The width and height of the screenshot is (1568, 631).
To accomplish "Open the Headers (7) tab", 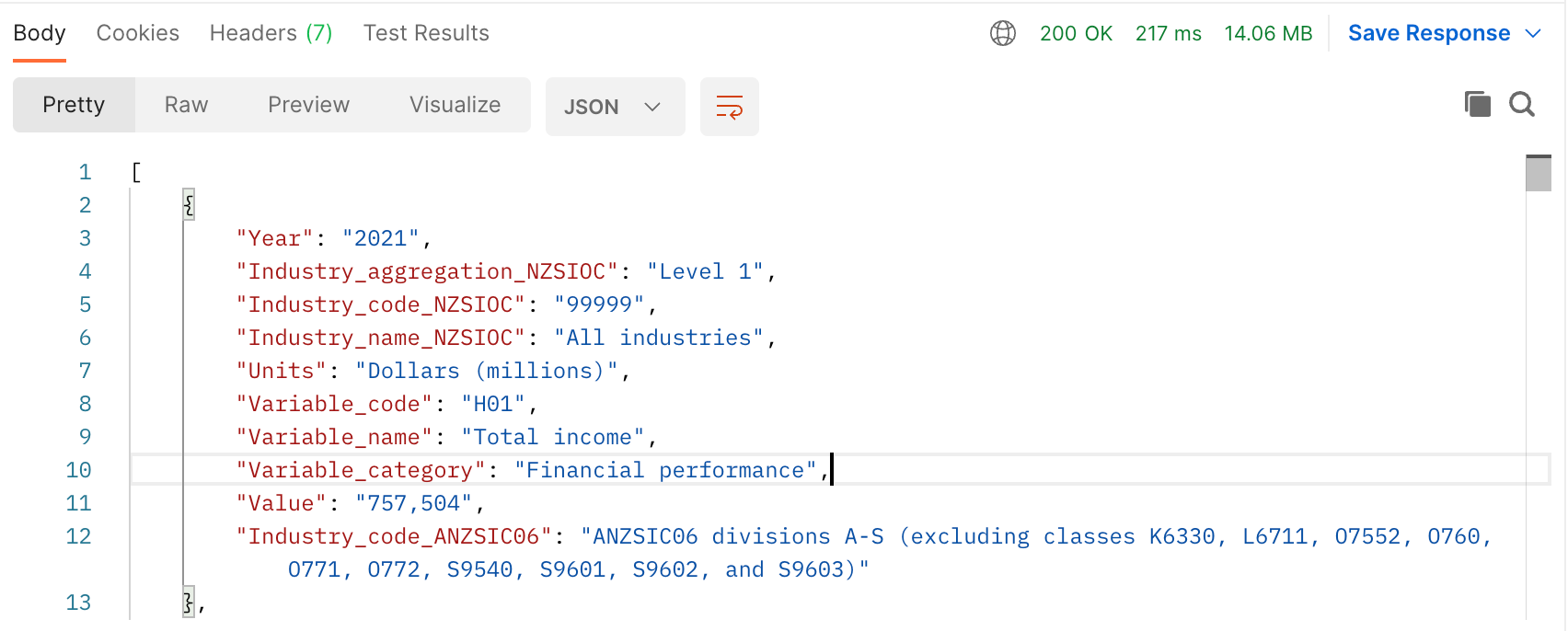I will [x=271, y=33].
